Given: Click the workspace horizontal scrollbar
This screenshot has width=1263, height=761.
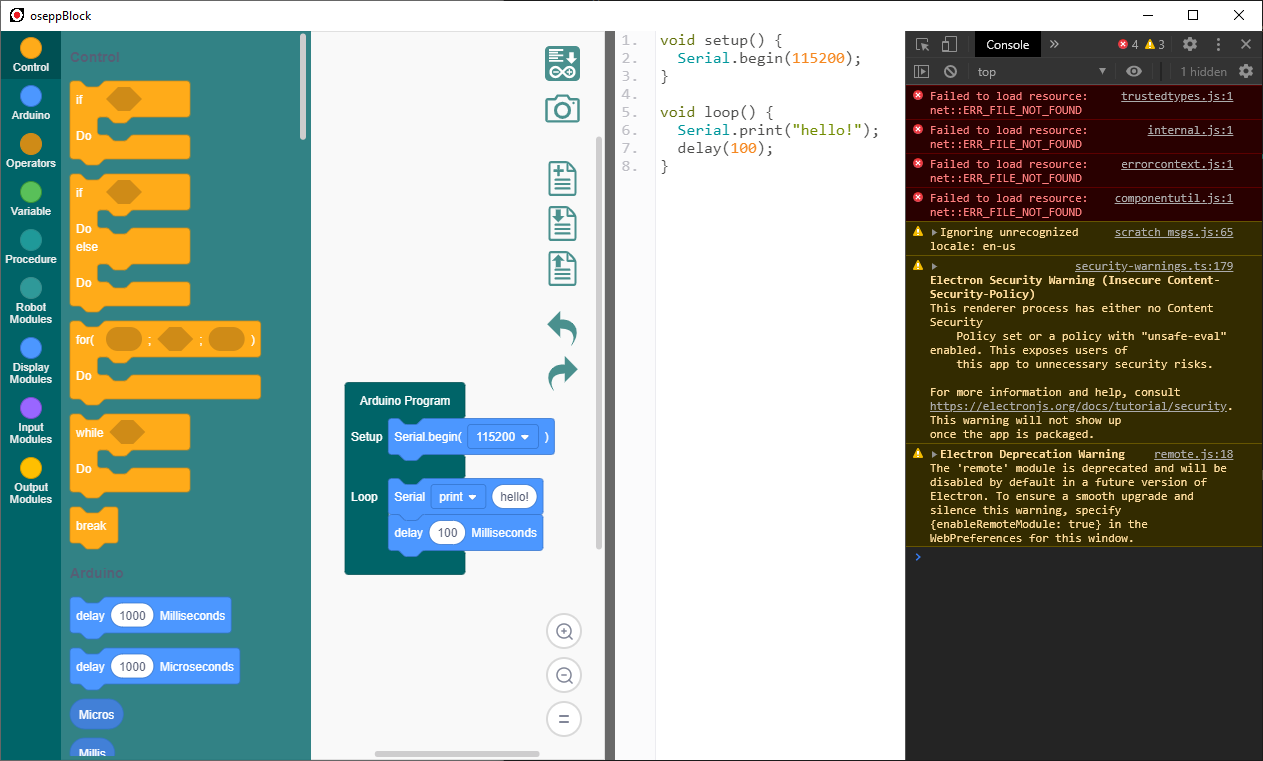Looking at the screenshot, I should click(457, 753).
